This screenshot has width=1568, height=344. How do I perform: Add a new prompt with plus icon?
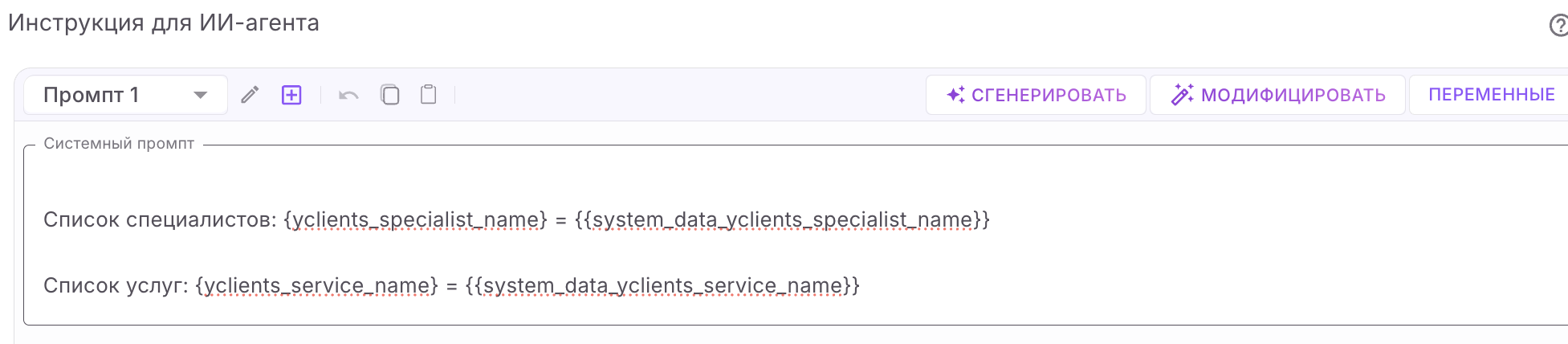click(x=291, y=95)
